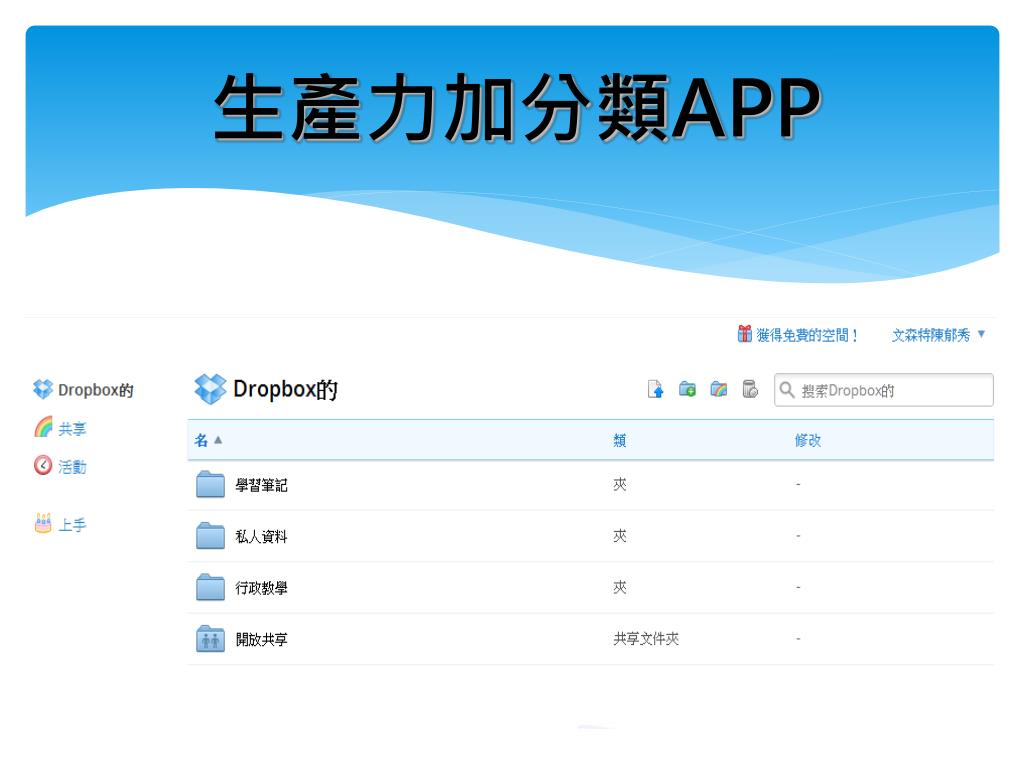Click the share folder rainbow toolbar icon
This screenshot has height=768, width=1024.
click(x=718, y=389)
